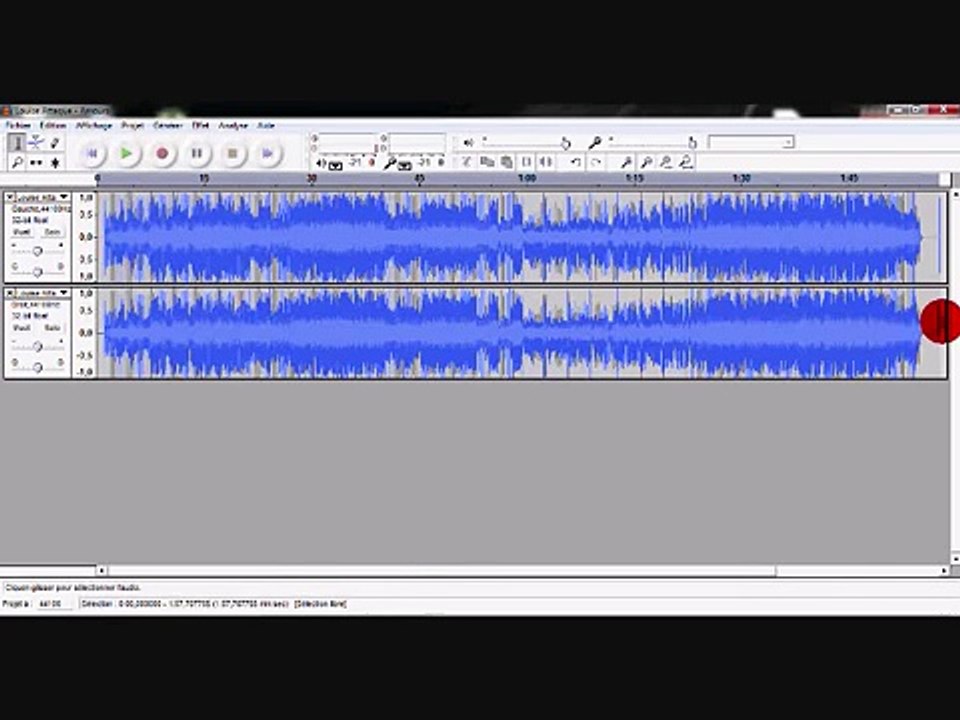
Task: Open the Générer menu
Action: pyautogui.click(x=168, y=125)
